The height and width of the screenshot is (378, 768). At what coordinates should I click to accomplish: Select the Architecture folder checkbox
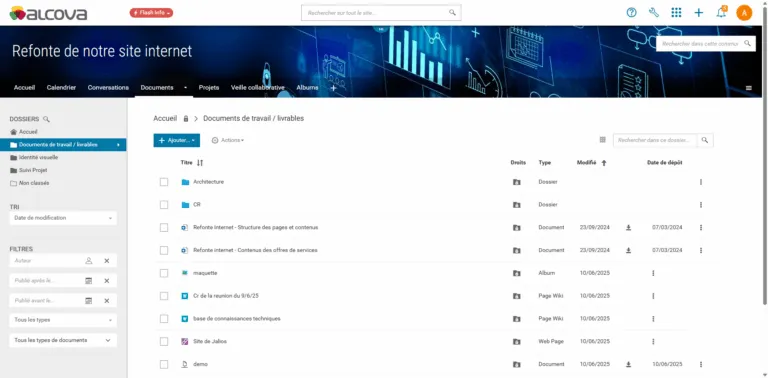pos(164,182)
